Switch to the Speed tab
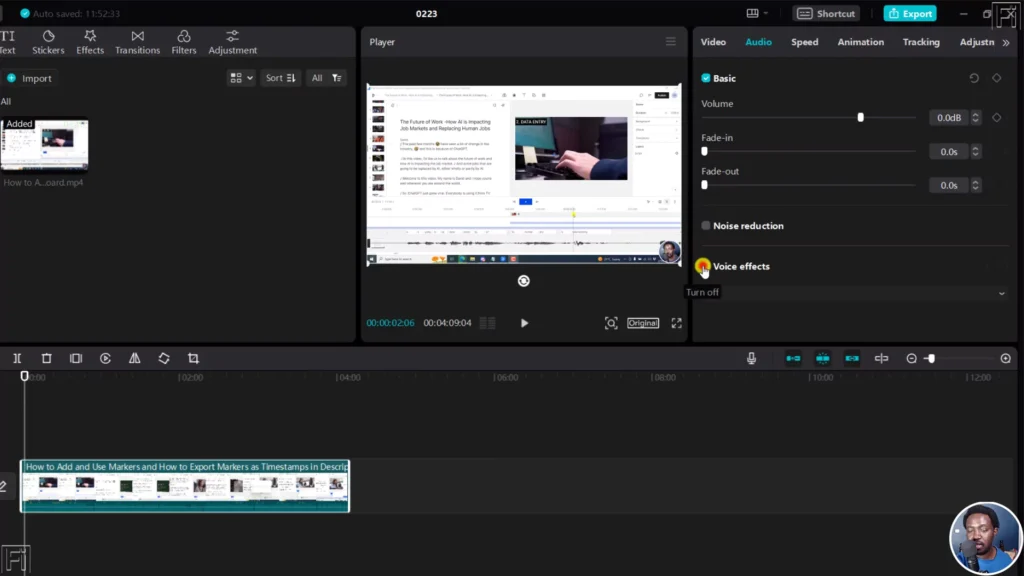The image size is (1024, 576). click(x=805, y=42)
